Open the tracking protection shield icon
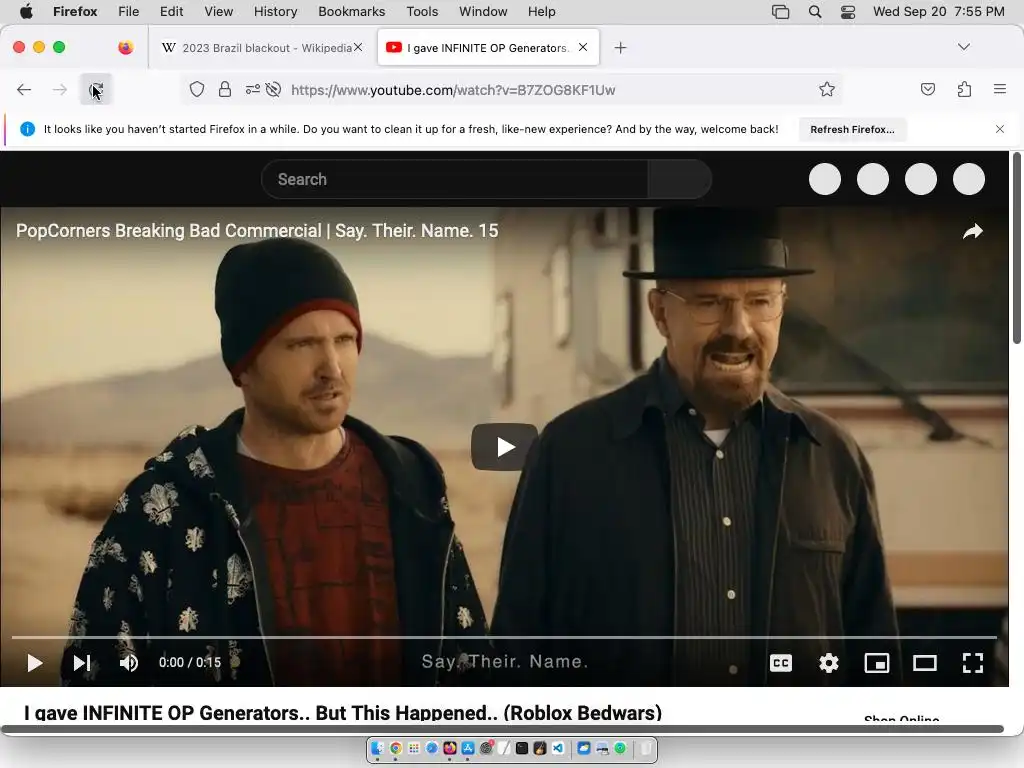This screenshot has height=768, width=1024. 197,89
